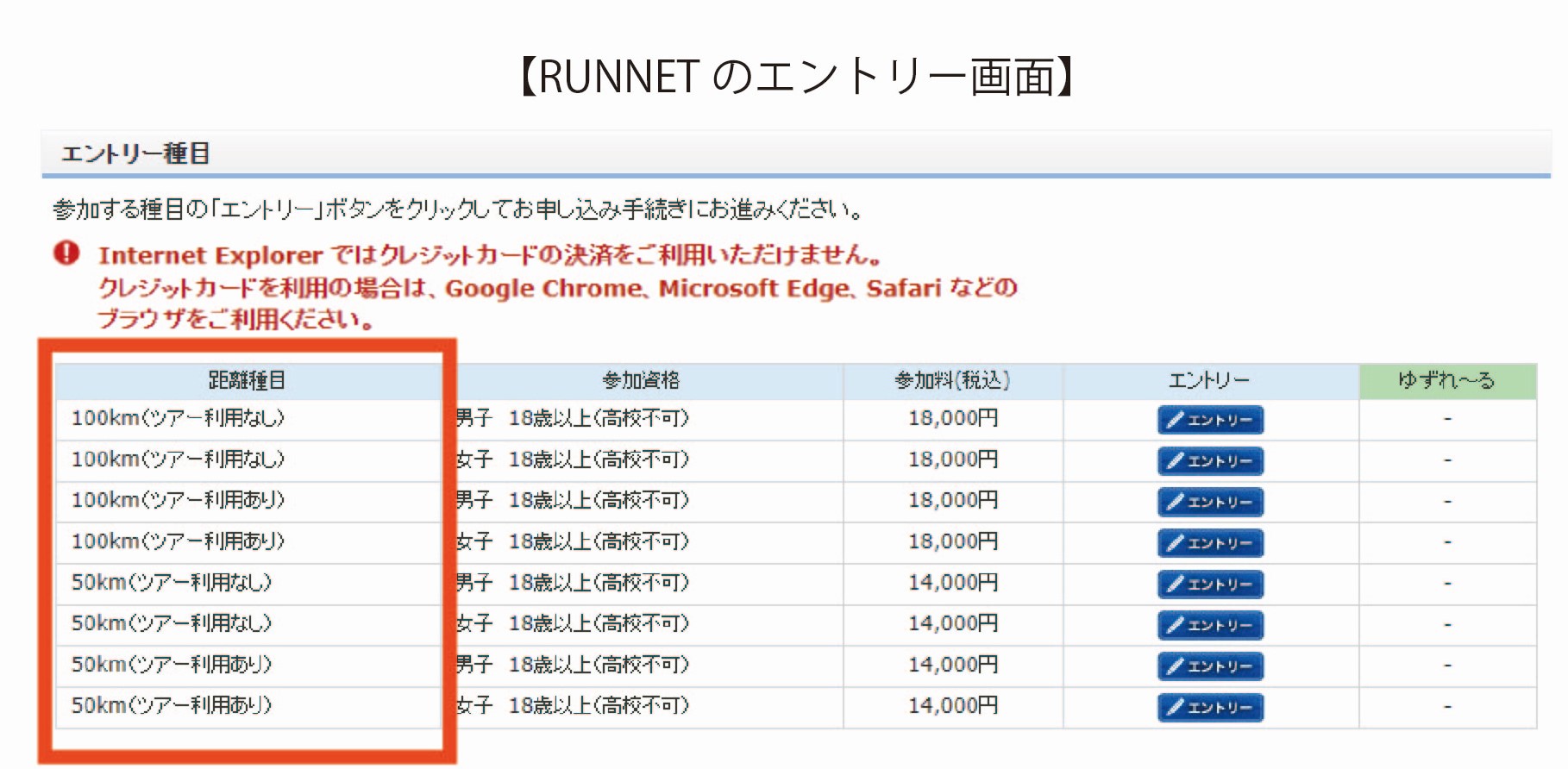Click the 参加料(税込) column header
This screenshot has height=769, width=1568.
pos(952,380)
